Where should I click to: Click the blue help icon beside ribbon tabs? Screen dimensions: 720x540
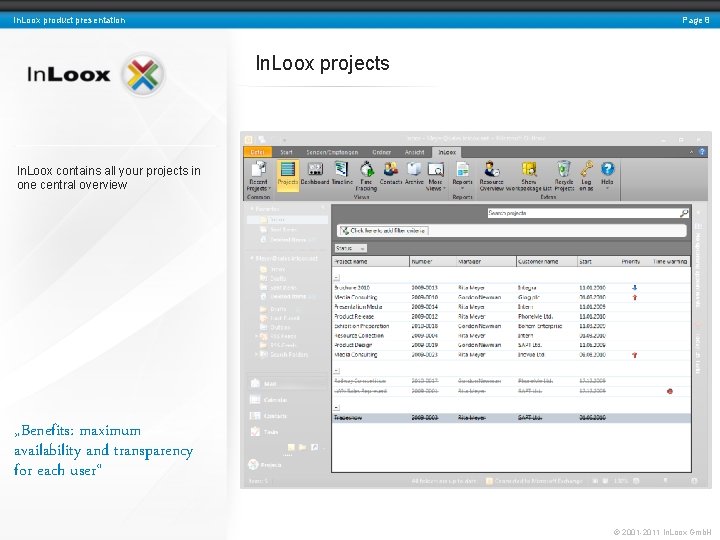(x=702, y=152)
